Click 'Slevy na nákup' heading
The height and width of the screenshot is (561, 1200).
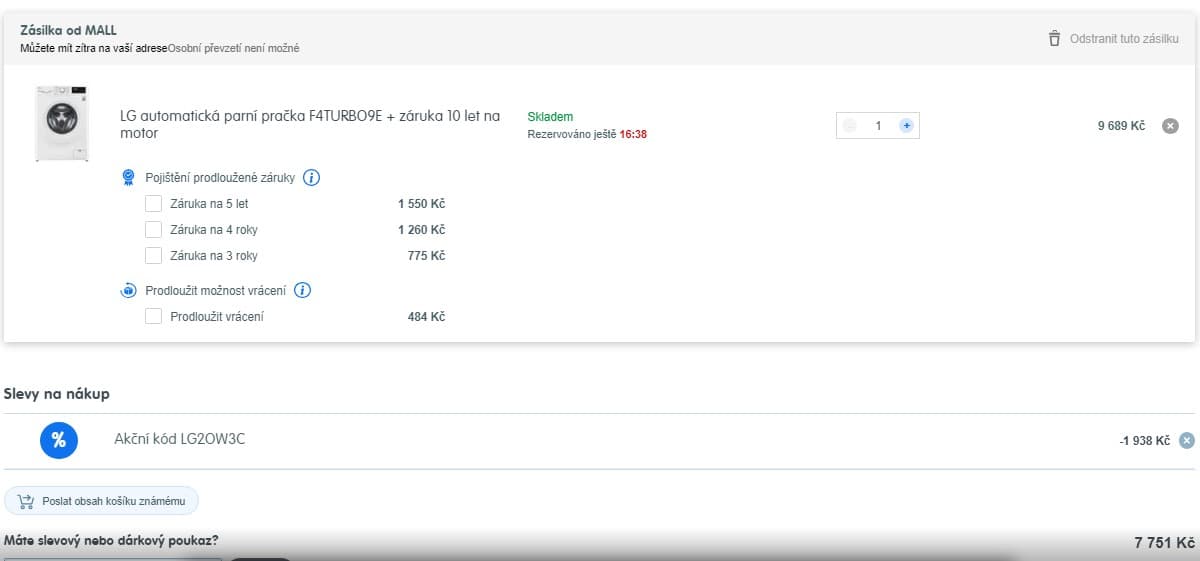point(57,394)
